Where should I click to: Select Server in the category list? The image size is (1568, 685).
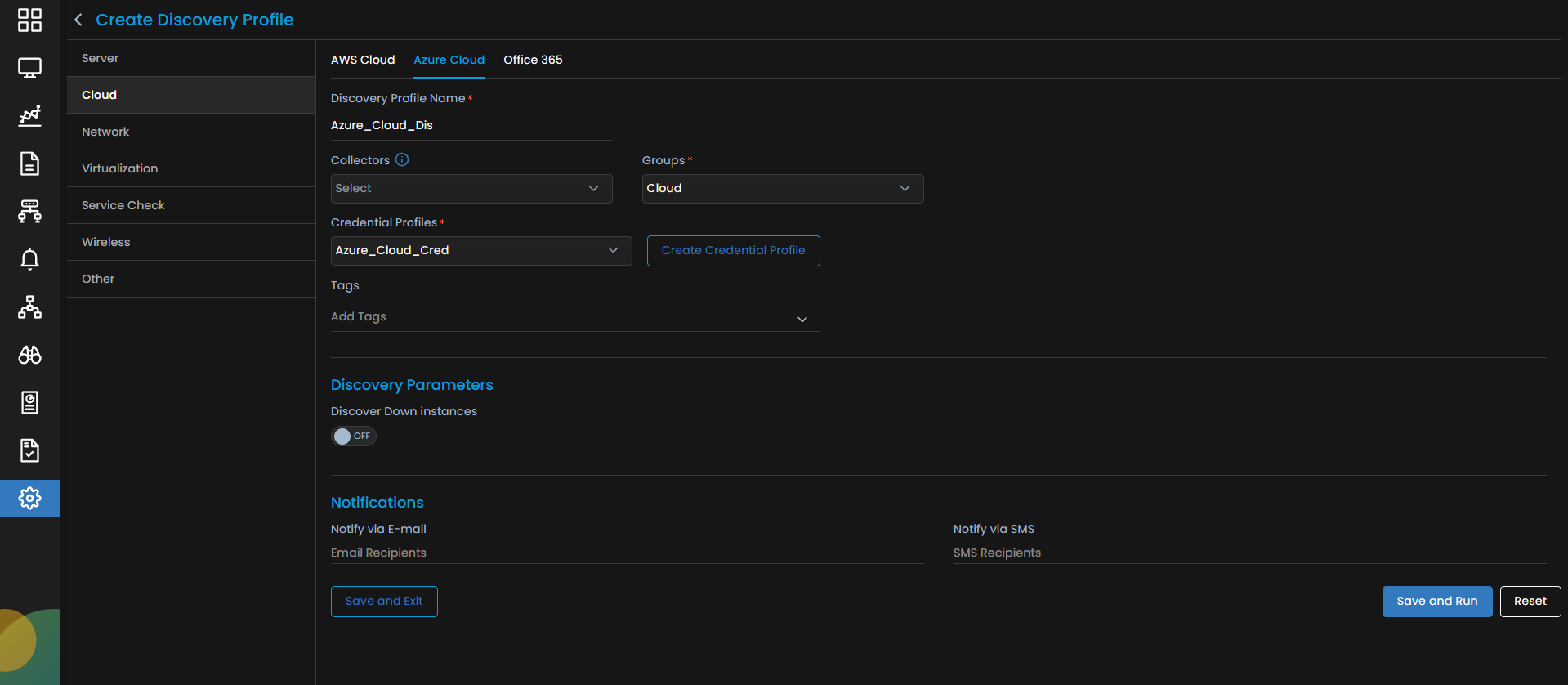pyautogui.click(x=191, y=58)
